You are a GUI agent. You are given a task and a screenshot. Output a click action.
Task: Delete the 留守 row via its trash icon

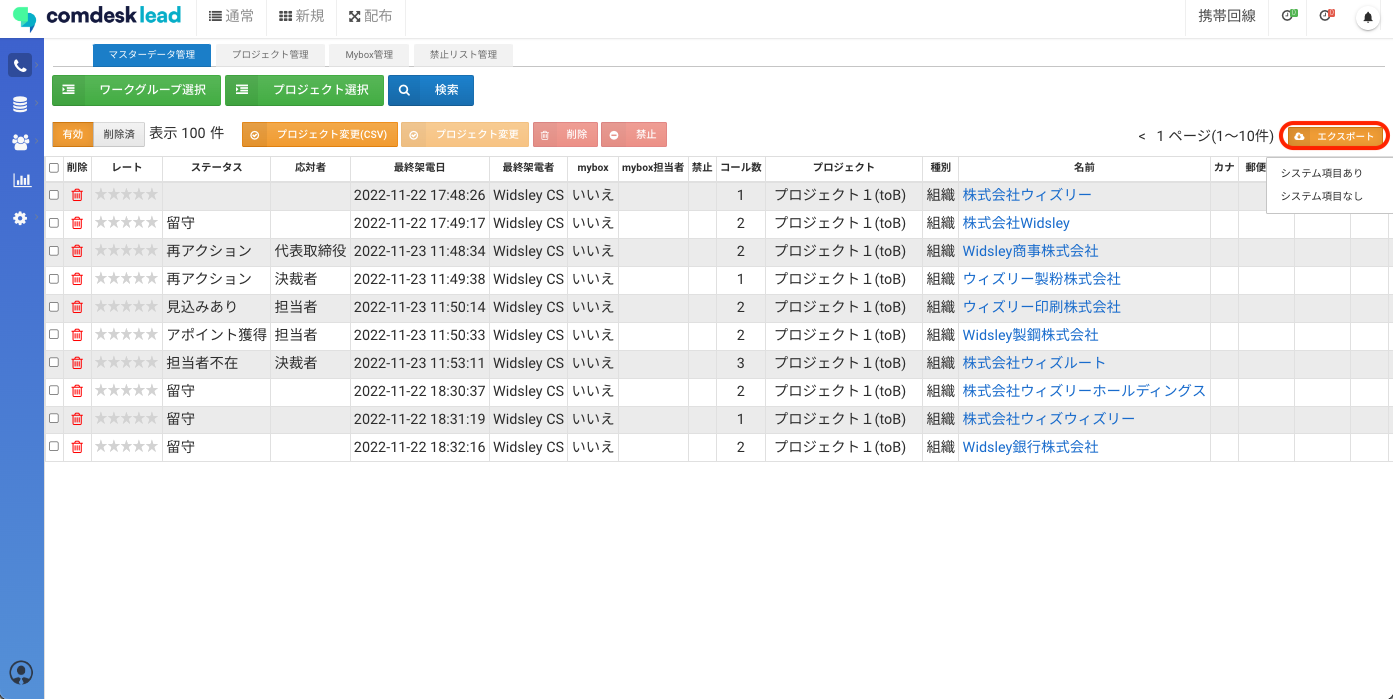(x=77, y=223)
